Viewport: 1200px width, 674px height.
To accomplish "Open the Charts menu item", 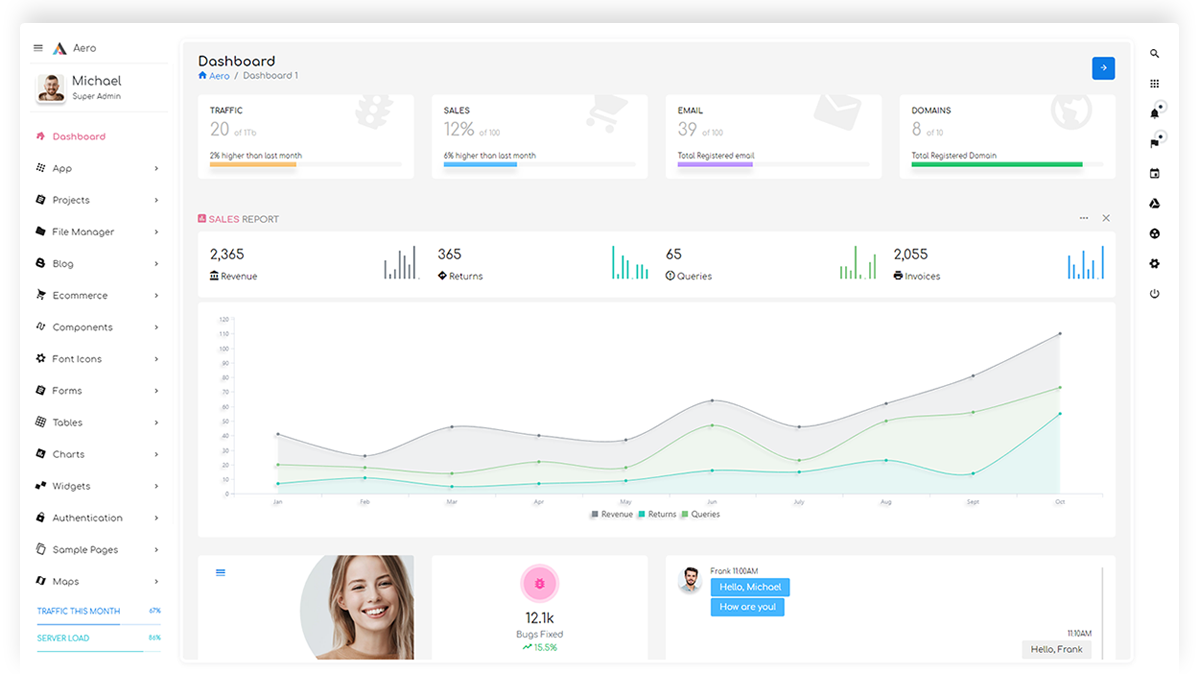I will [68, 454].
